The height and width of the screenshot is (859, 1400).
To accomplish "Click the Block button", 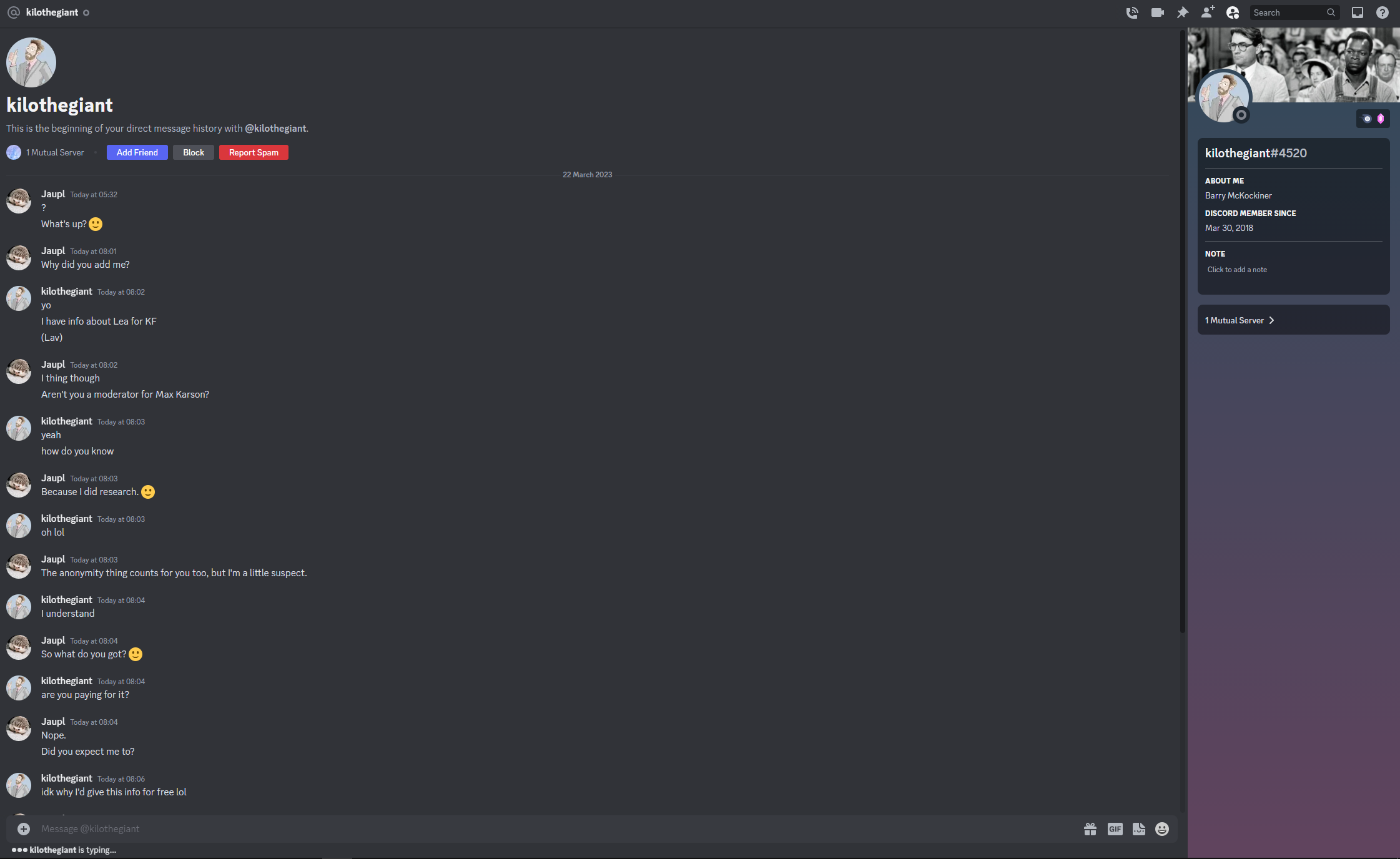I will click(194, 152).
